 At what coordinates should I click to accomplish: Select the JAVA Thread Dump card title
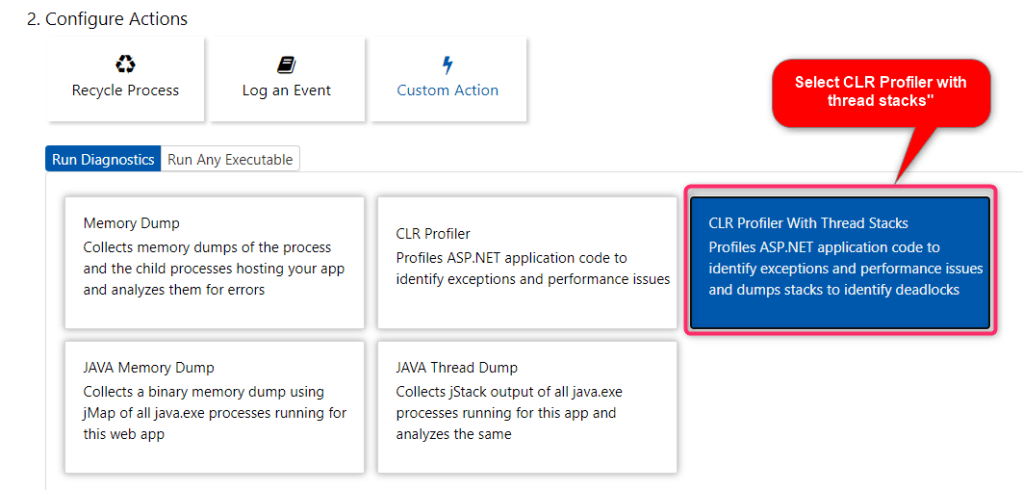click(456, 368)
